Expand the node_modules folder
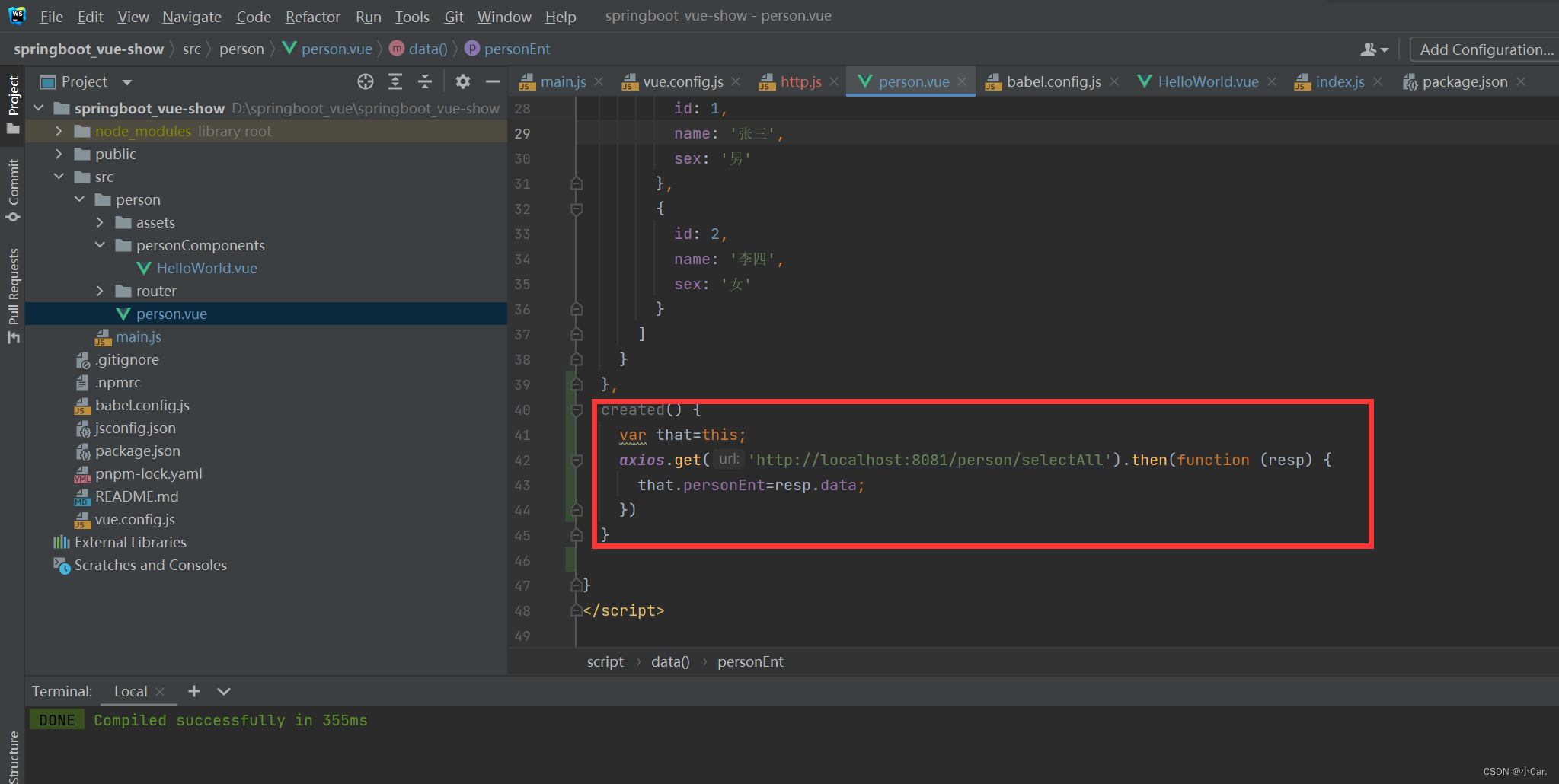This screenshot has height=784, width=1559. point(59,131)
